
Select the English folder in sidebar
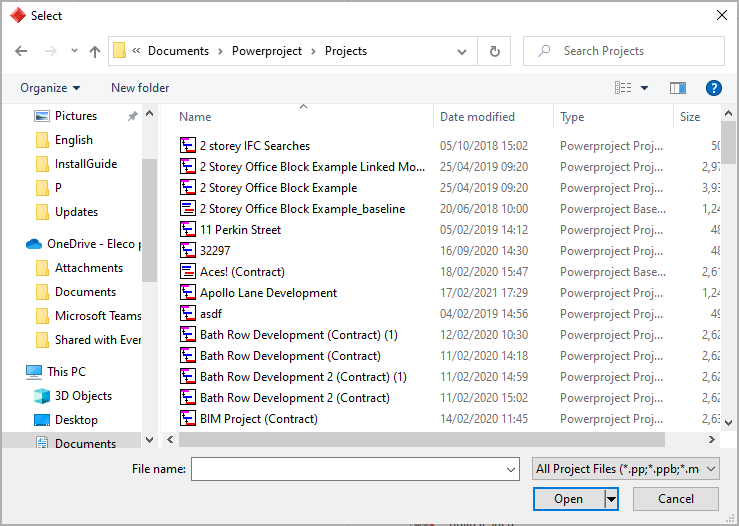pyautogui.click(x=74, y=140)
